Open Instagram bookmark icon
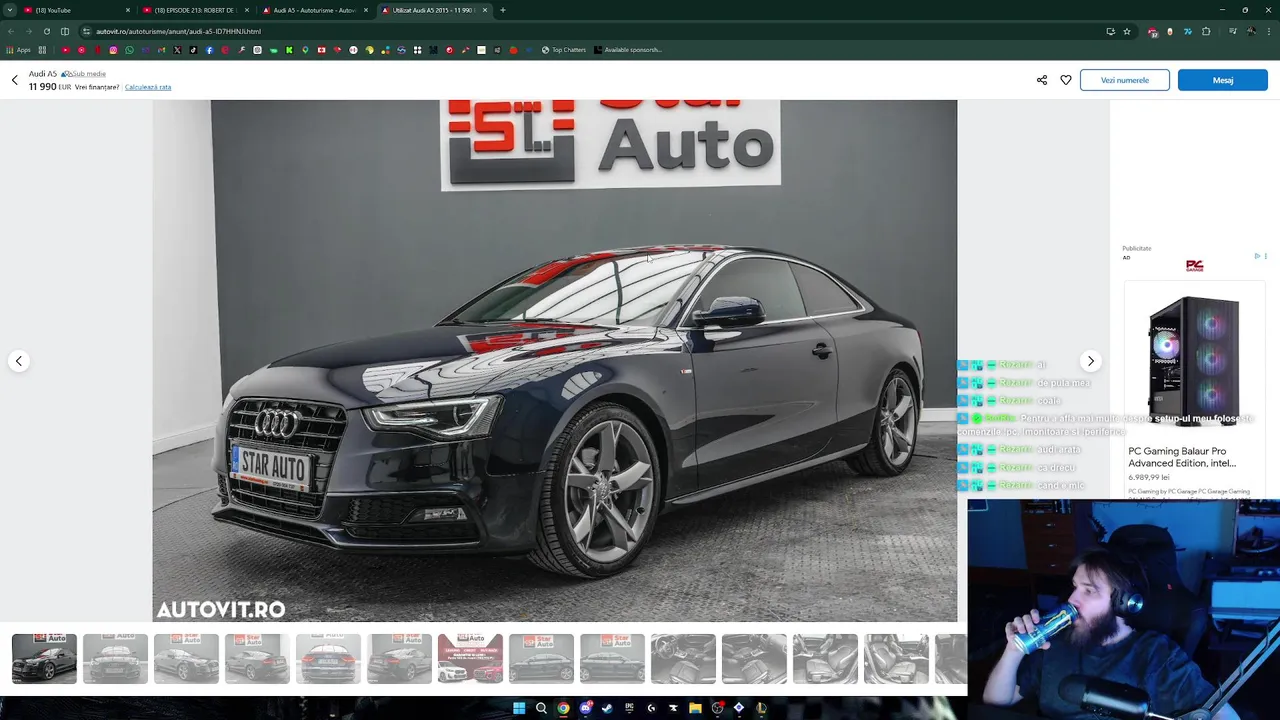The image size is (1280, 720). [113, 50]
